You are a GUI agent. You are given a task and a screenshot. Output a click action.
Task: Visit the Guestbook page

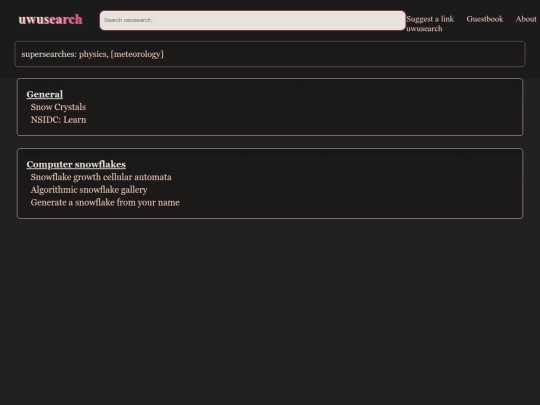[x=485, y=19]
